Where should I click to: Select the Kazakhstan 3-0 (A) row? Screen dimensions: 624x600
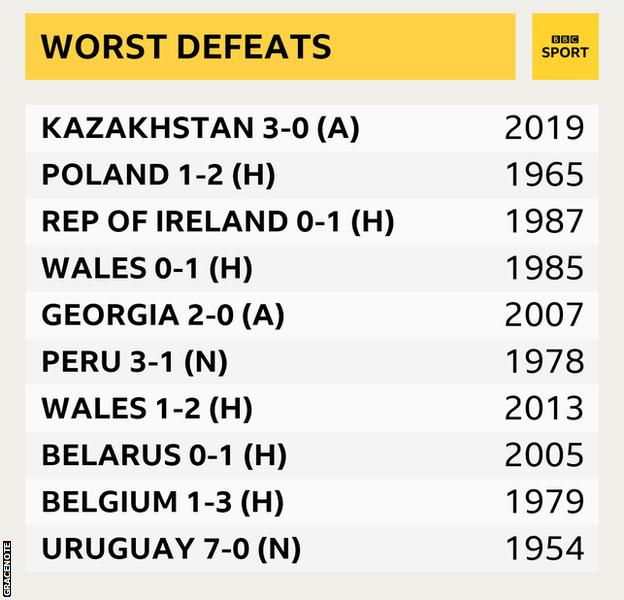pos(312,128)
